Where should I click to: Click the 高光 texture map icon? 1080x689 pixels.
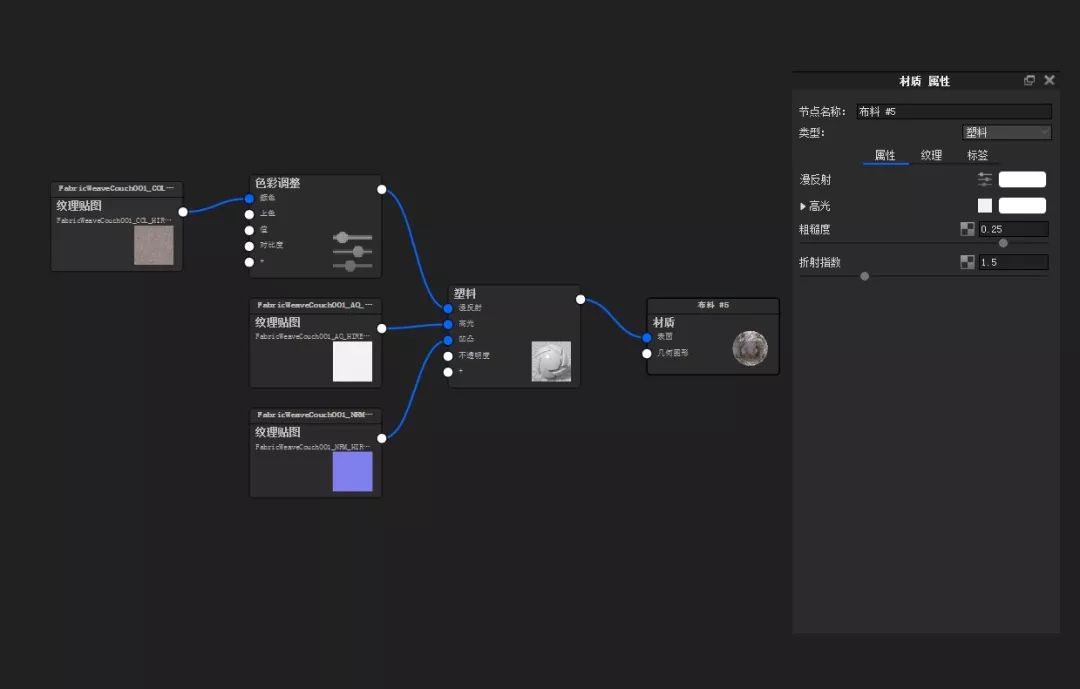pos(985,206)
